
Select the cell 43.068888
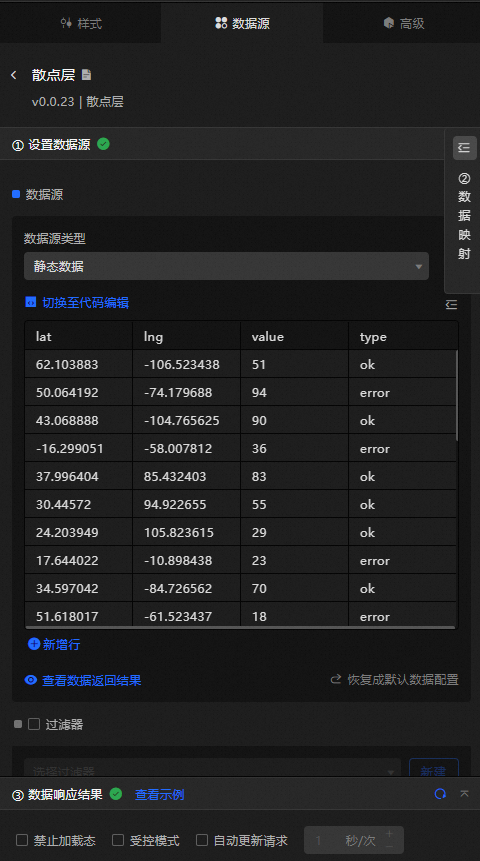click(x=79, y=420)
